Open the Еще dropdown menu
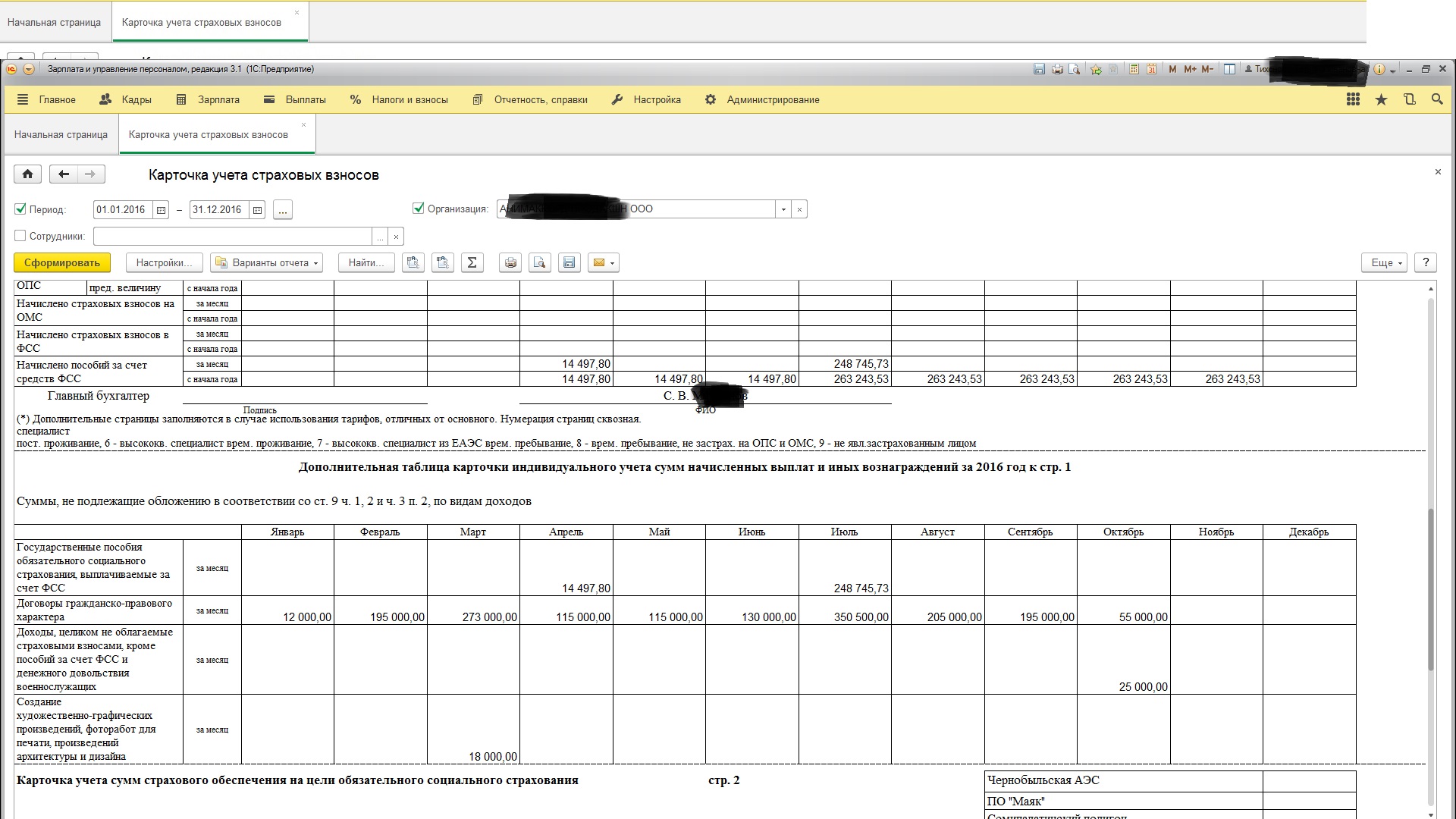Screen dimensions: 1456x819 (1385, 262)
